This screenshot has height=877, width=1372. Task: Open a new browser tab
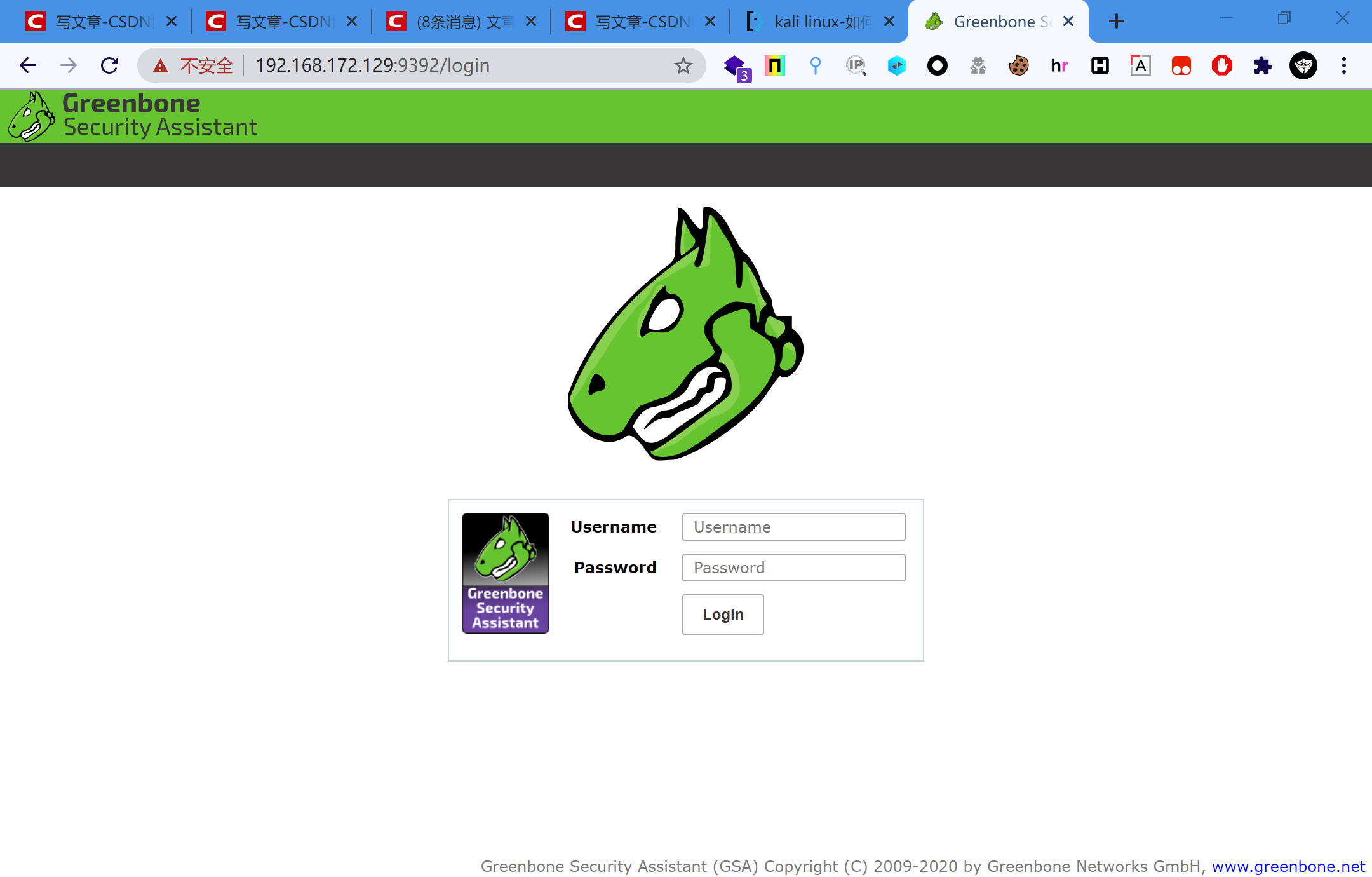(x=1116, y=21)
